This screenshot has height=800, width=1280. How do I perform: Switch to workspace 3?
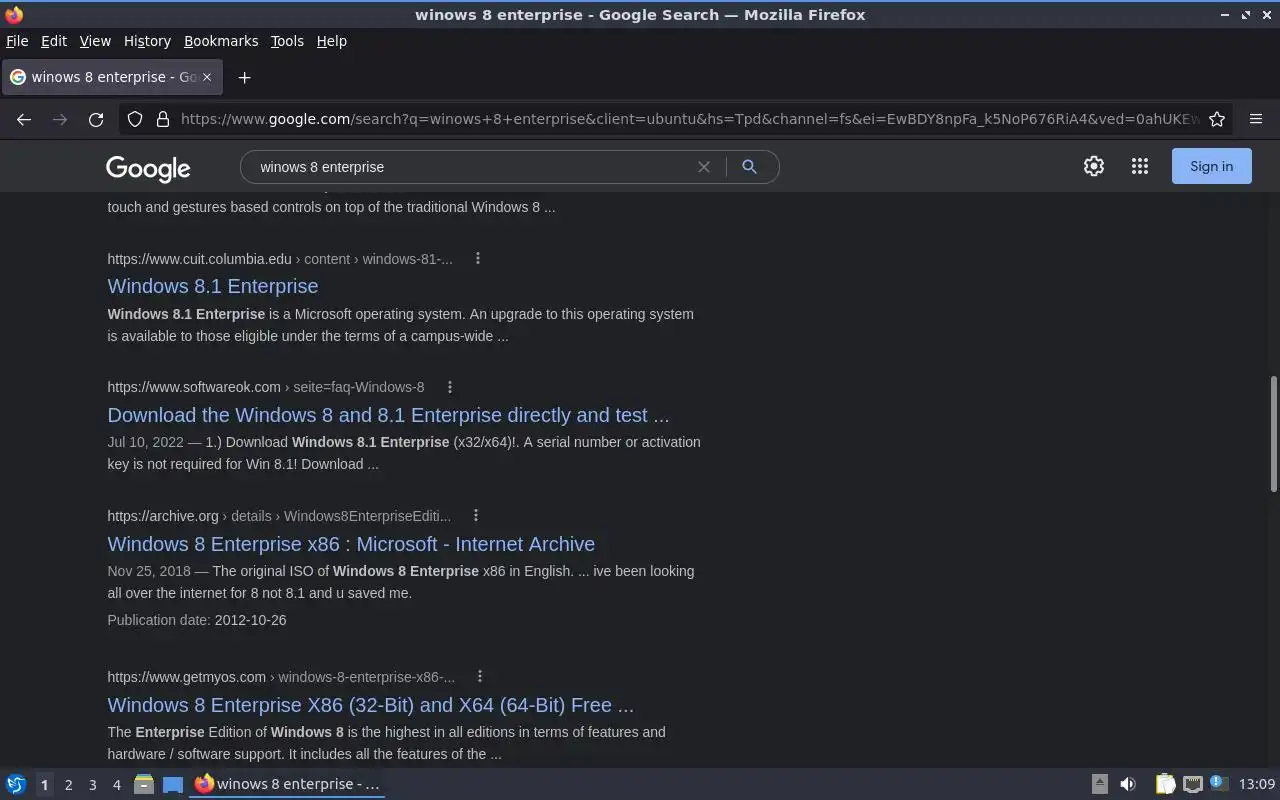click(92, 785)
